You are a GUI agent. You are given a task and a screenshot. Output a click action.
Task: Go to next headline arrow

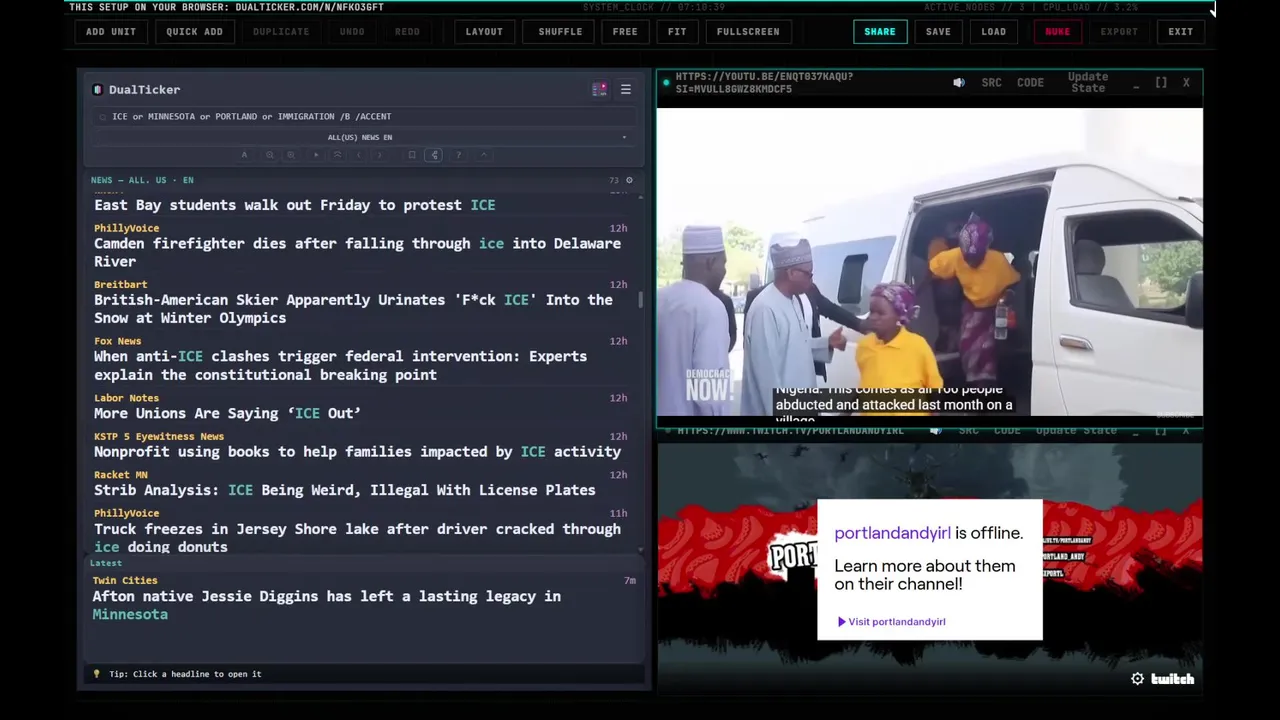pos(379,155)
